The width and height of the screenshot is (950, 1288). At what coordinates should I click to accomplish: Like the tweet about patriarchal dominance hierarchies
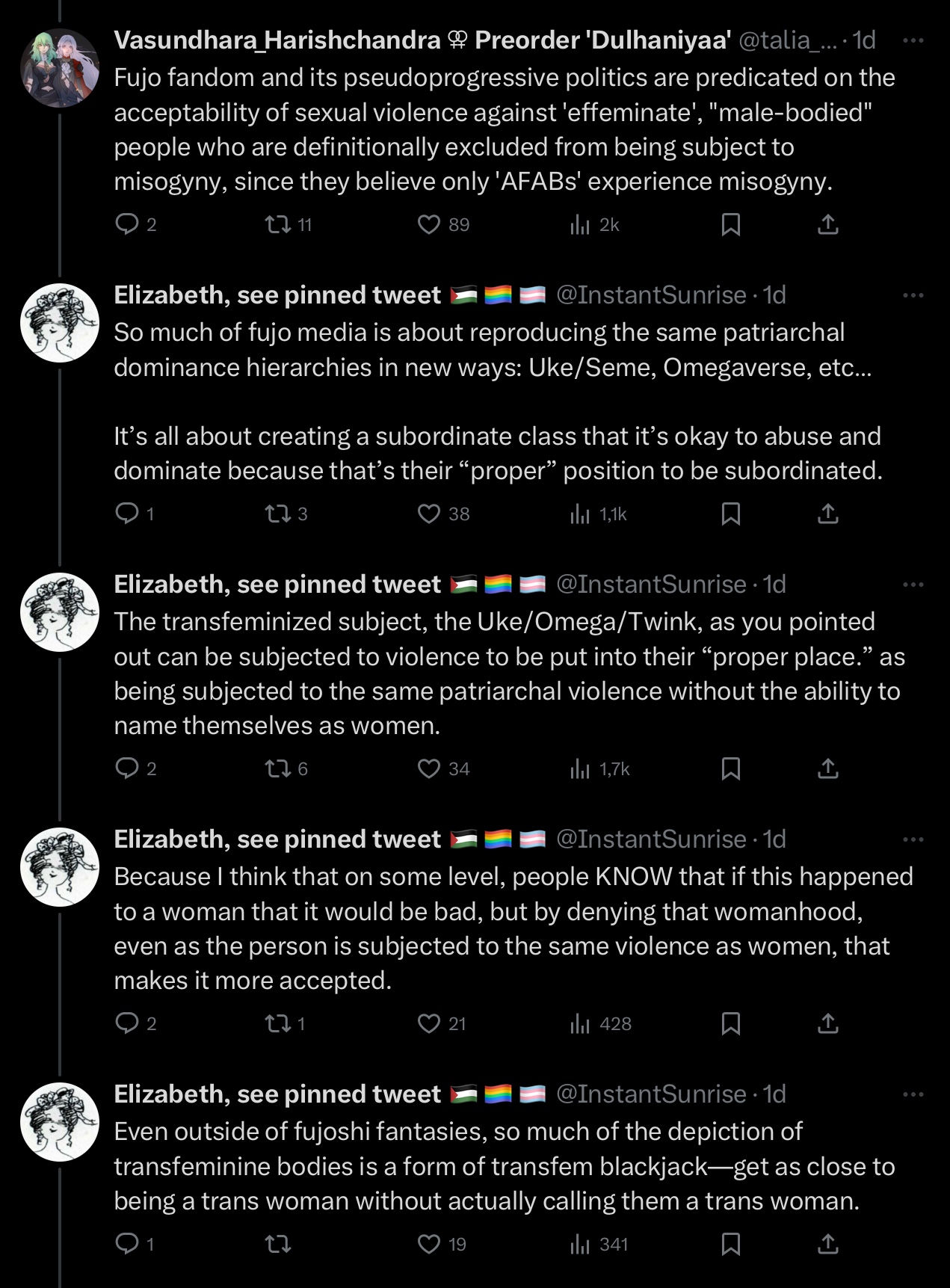[x=429, y=514]
